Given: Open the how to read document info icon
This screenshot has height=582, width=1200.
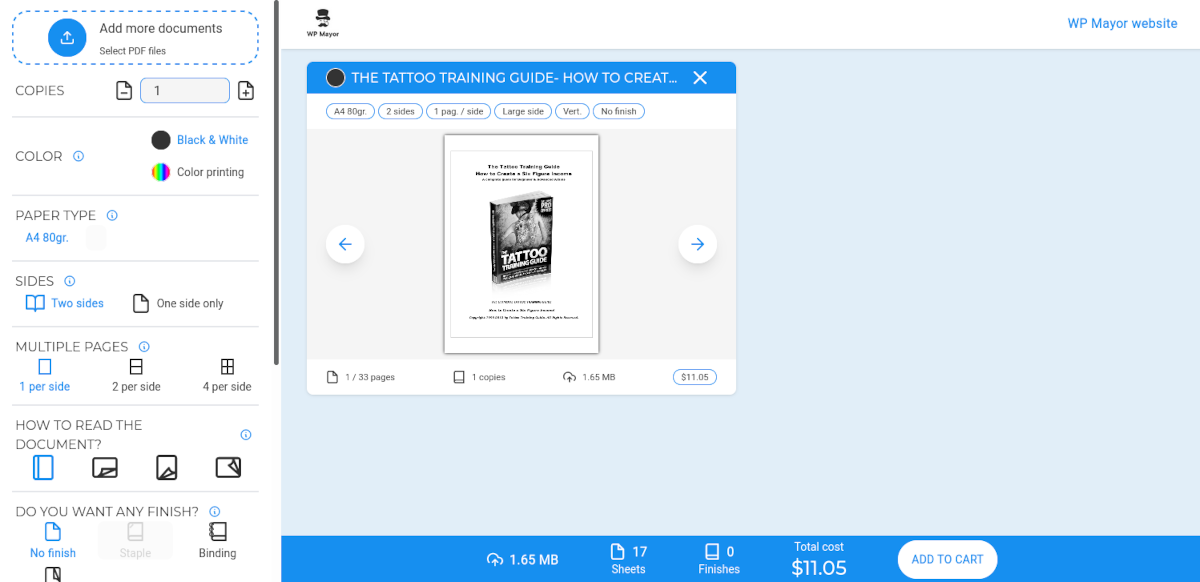Looking at the screenshot, I should (x=246, y=435).
